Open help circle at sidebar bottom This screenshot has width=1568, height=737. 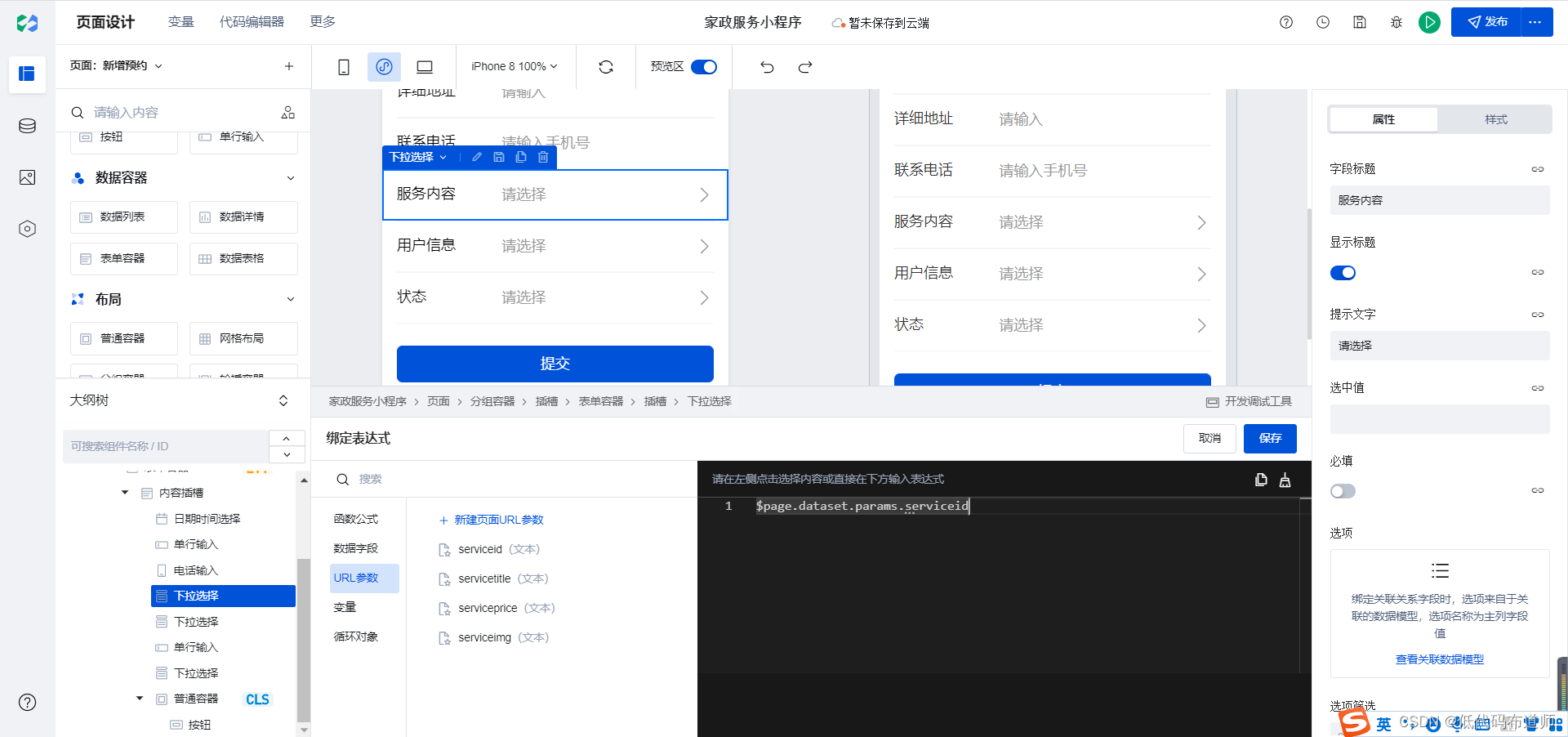tap(27, 702)
